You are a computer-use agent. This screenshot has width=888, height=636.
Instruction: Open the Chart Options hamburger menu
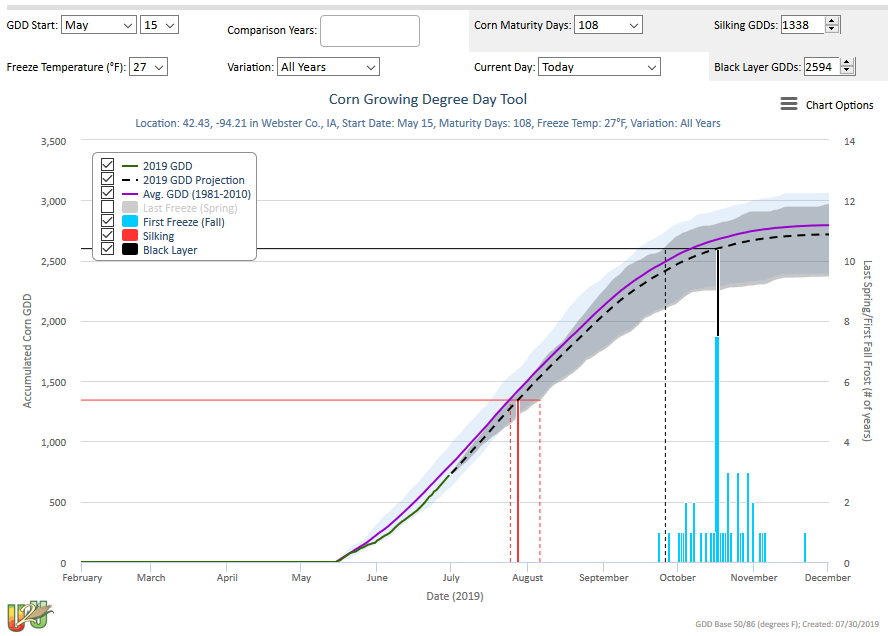click(789, 105)
